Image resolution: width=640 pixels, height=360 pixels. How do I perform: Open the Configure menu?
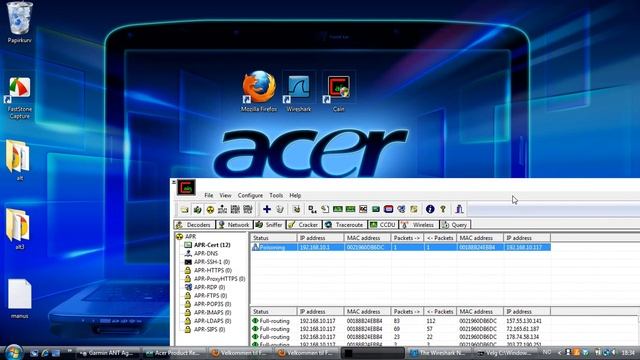(x=250, y=196)
